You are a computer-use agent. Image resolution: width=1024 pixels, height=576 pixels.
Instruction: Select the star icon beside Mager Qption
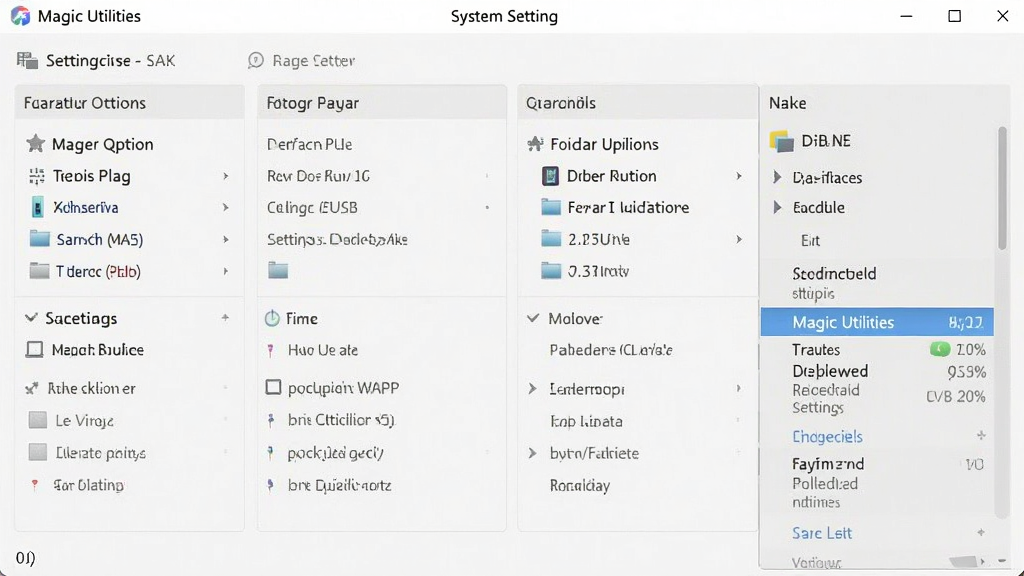35,144
